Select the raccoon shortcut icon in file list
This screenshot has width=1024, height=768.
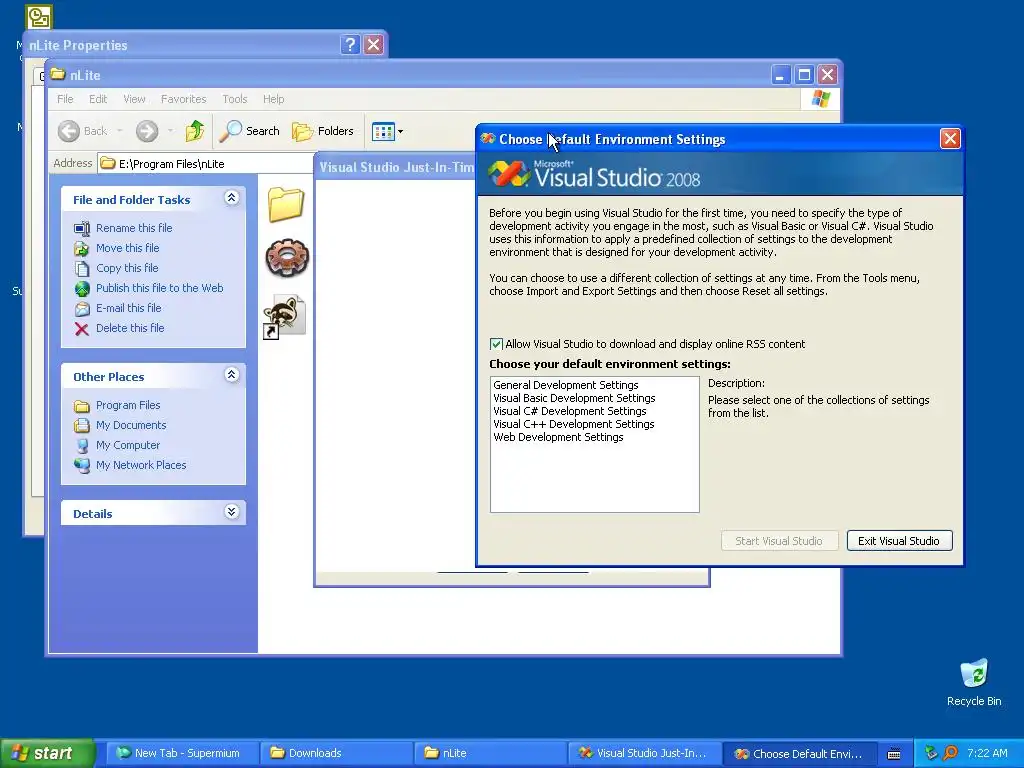point(285,317)
